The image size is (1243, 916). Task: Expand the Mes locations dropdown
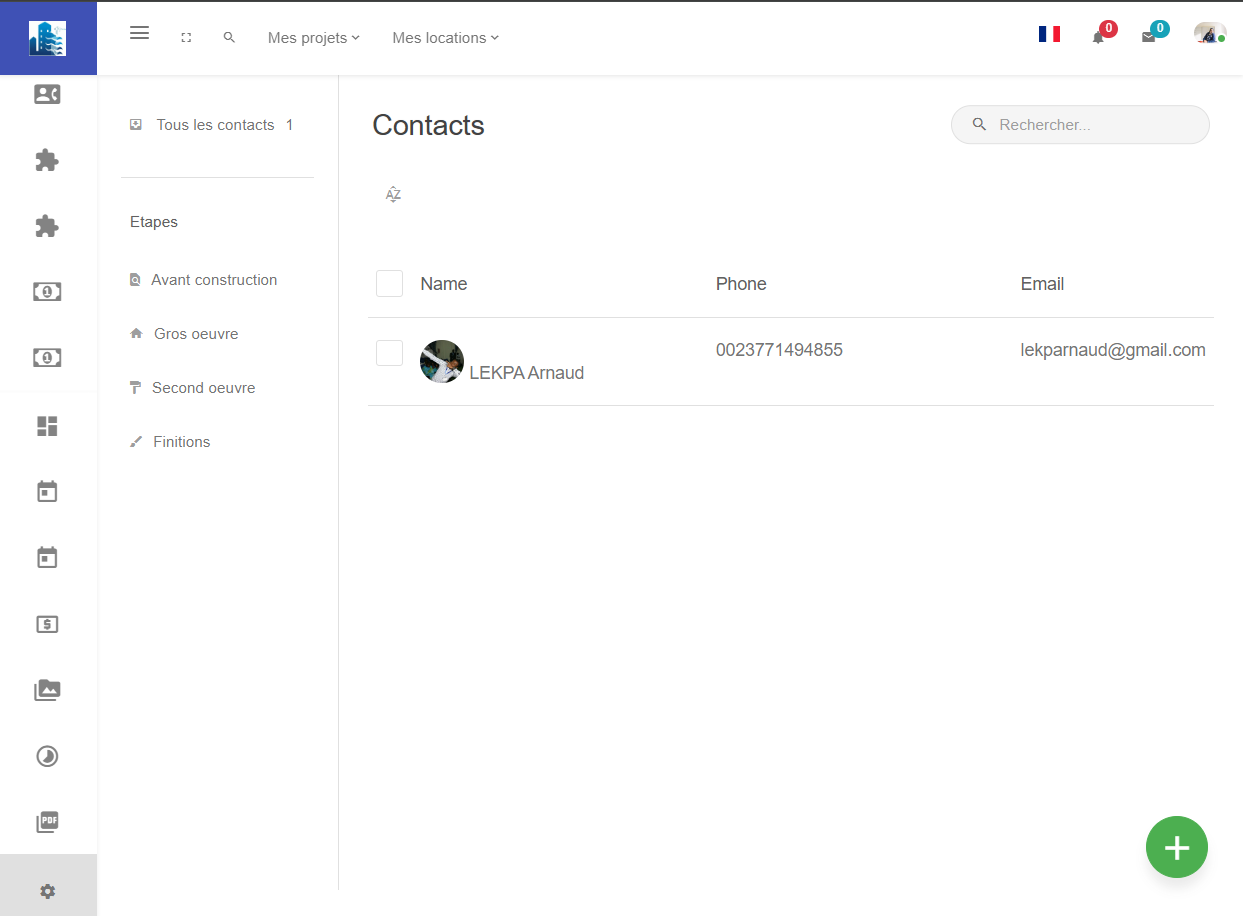click(445, 38)
